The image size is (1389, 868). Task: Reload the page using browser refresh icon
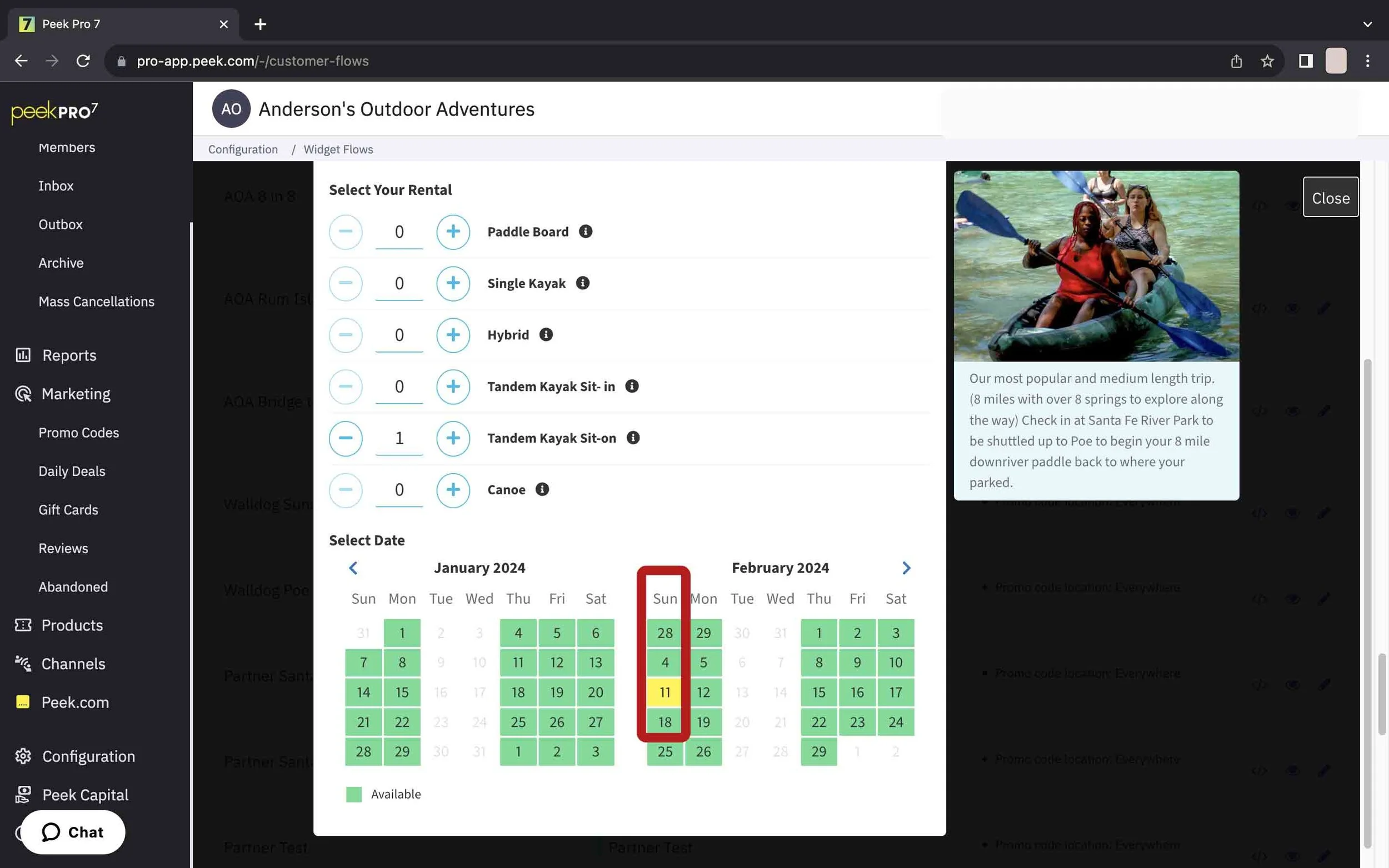point(83,61)
